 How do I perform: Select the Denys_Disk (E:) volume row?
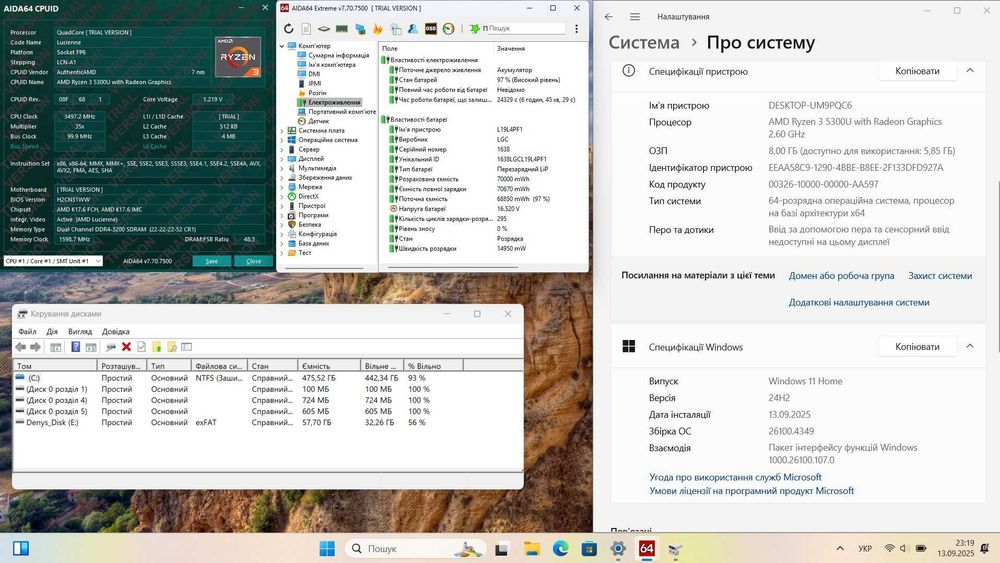coord(237,422)
